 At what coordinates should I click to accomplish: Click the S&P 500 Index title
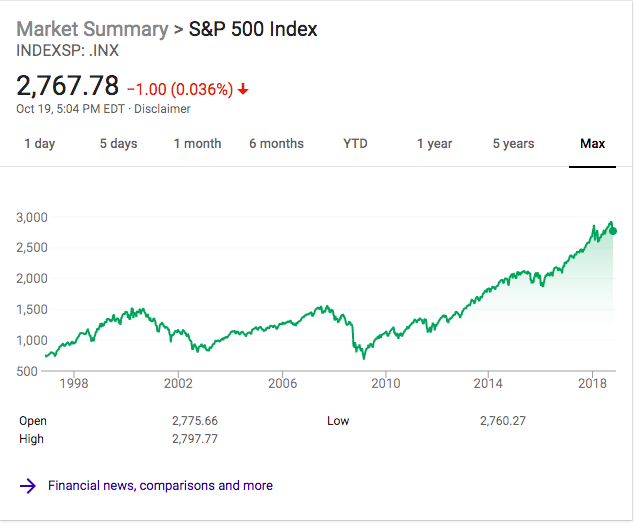(x=253, y=29)
